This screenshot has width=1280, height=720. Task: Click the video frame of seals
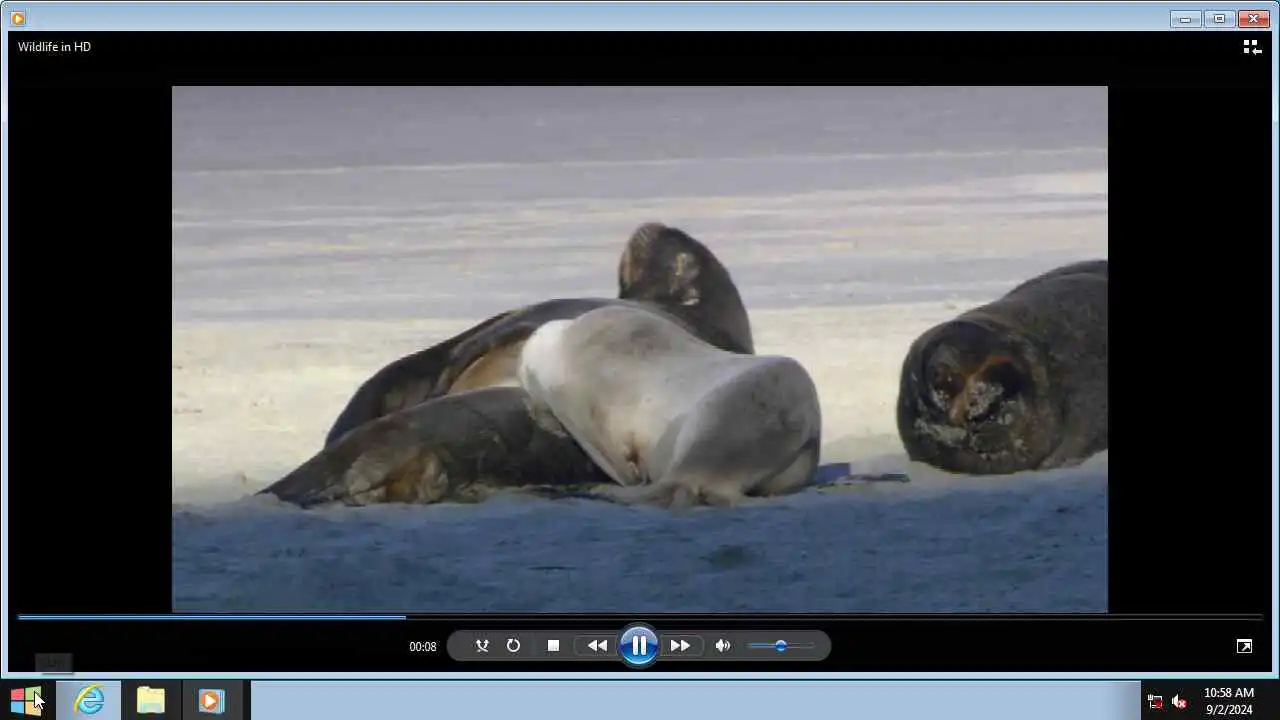click(640, 349)
